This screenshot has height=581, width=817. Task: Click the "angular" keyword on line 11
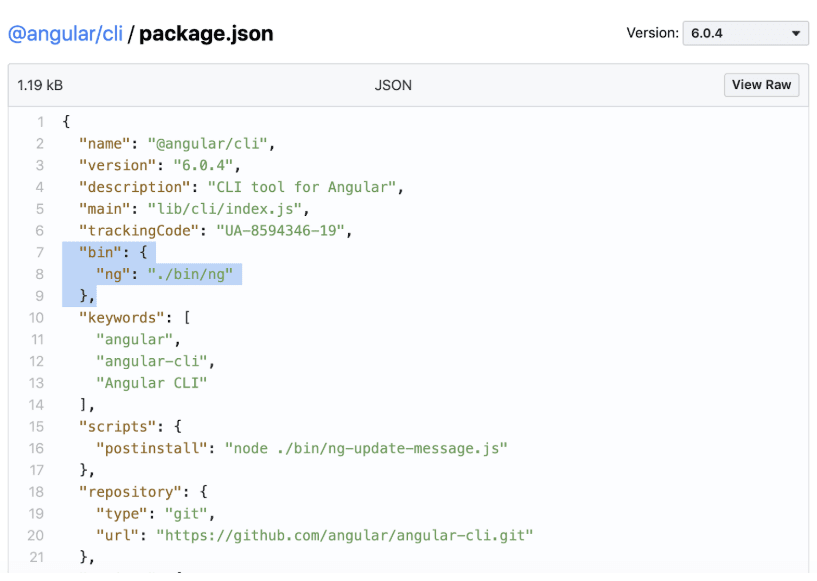[x=134, y=340]
